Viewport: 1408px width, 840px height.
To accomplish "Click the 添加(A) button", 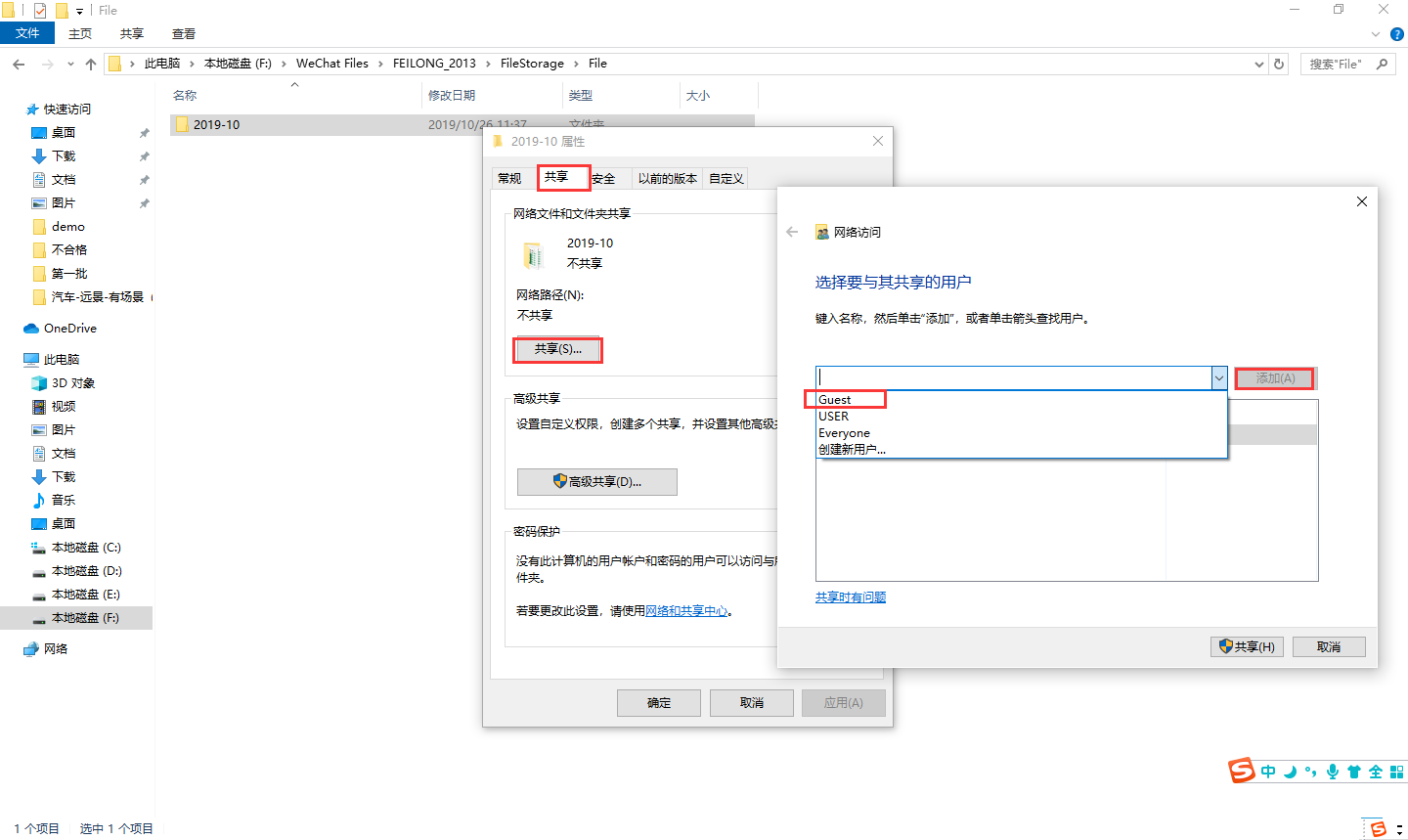I will (1274, 377).
